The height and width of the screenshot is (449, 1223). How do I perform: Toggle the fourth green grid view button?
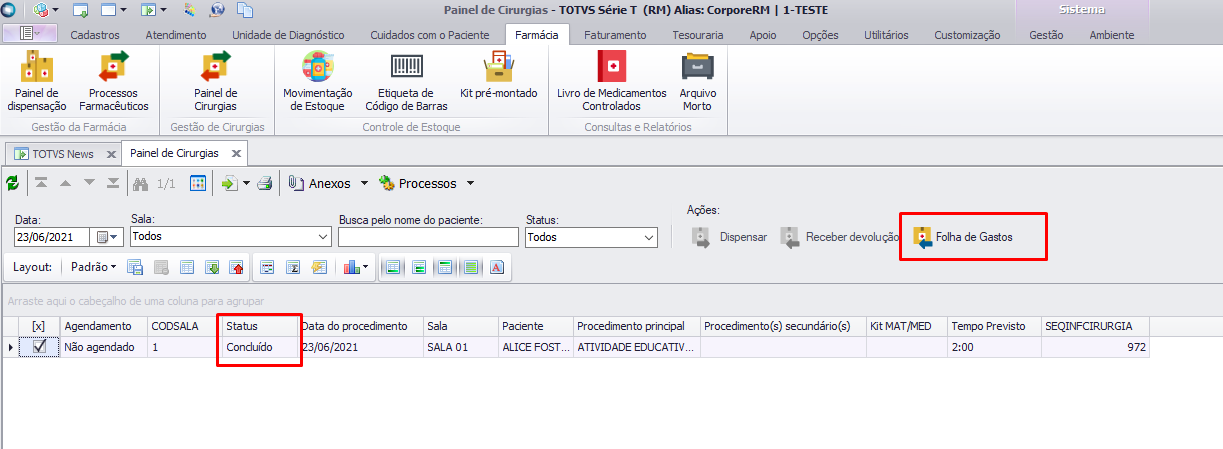(470, 267)
